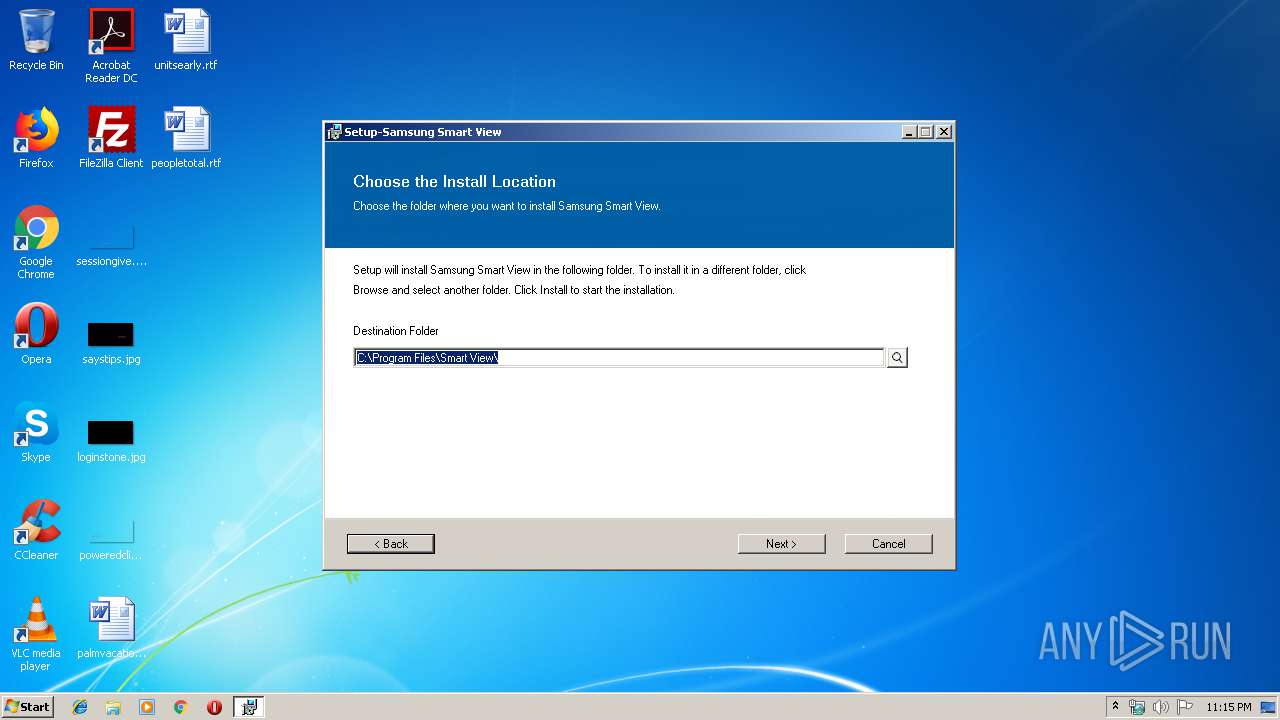
Task: Select the loginstone.jpg image file
Action: click(x=111, y=440)
